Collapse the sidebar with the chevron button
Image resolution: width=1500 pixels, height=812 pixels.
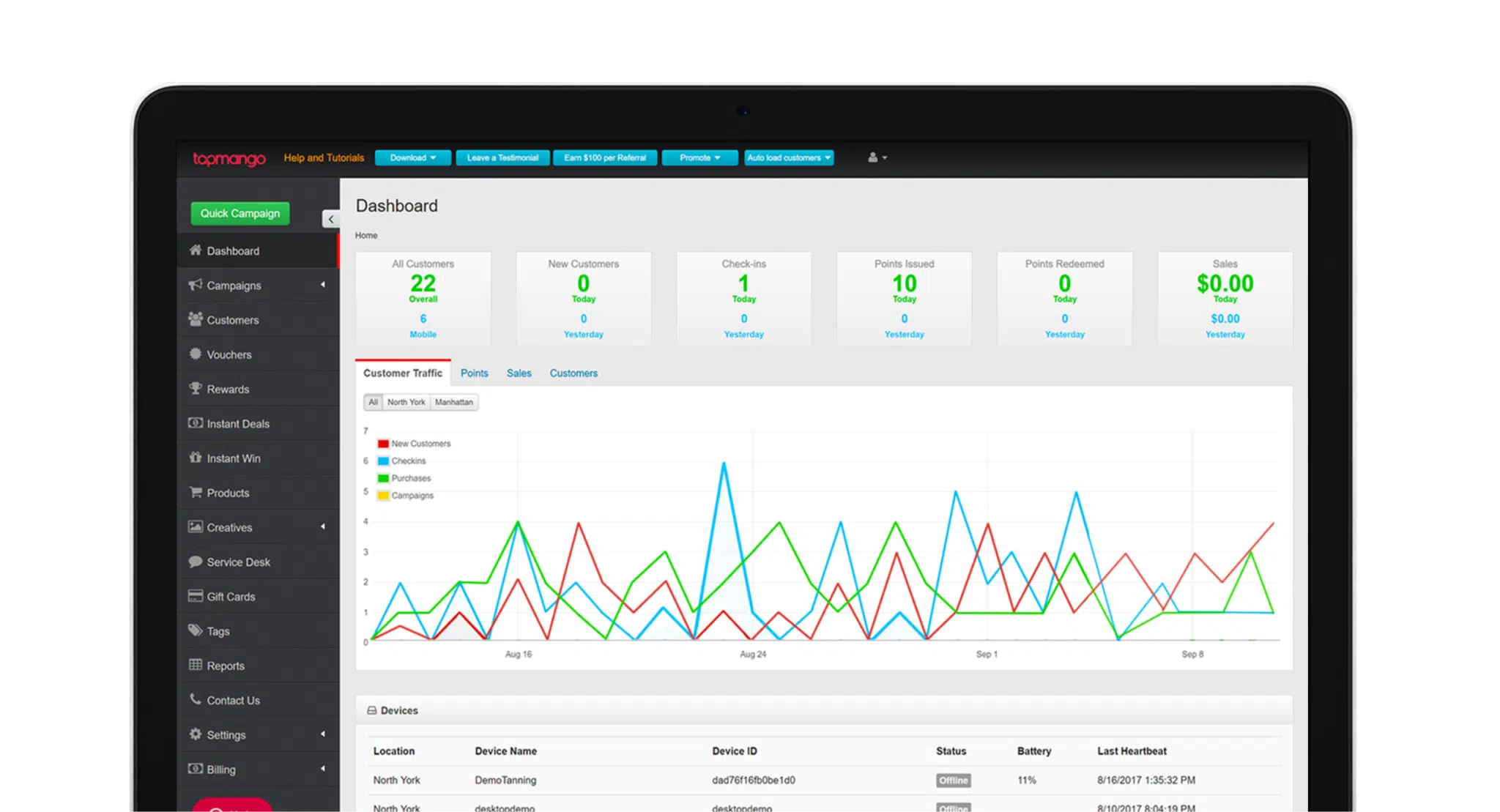[x=330, y=219]
